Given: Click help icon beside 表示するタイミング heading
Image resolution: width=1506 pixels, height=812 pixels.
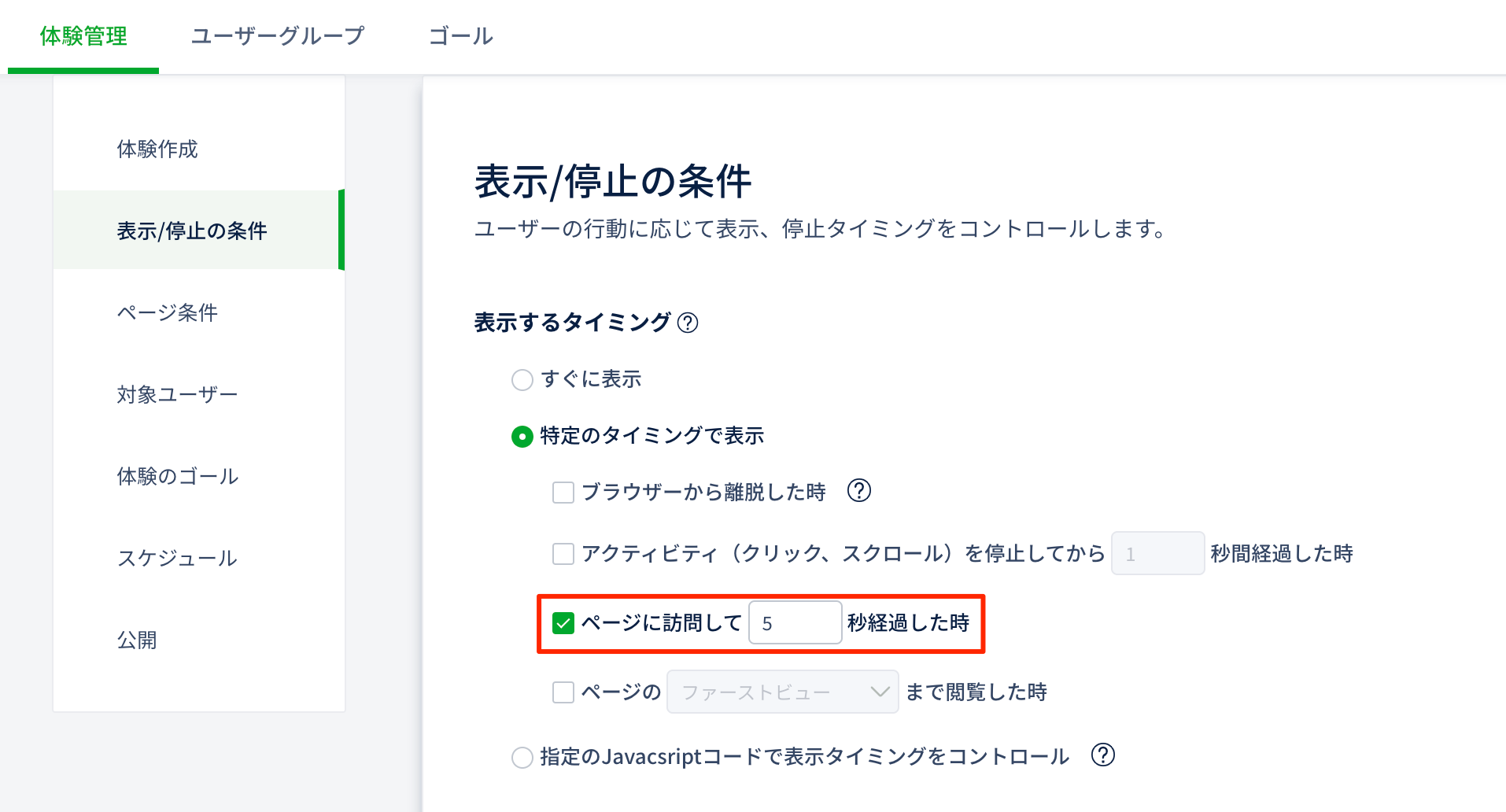Looking at the screenshot, I should click(x=688, y=323).
